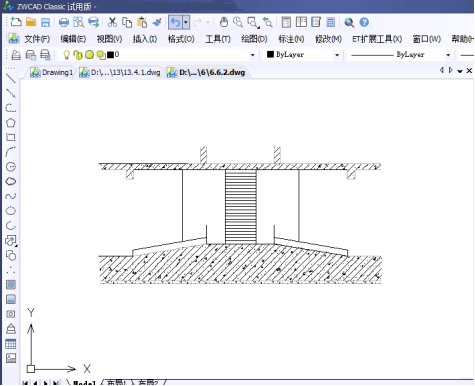The width and height of the screenshot is (475, 386).
Task: Open the Hatch fill tool
Action: (x=11, y=284)
